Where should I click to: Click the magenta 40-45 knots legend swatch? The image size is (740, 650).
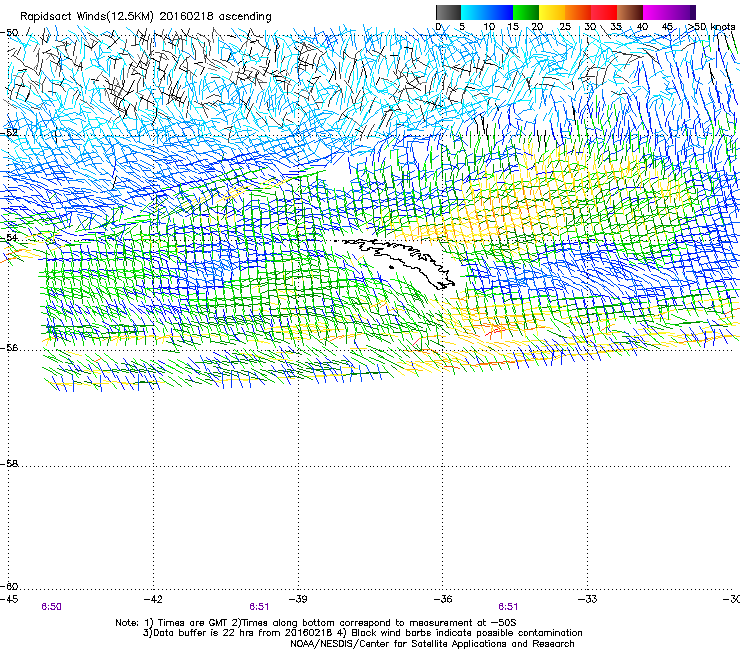click(x=656, y=12)
